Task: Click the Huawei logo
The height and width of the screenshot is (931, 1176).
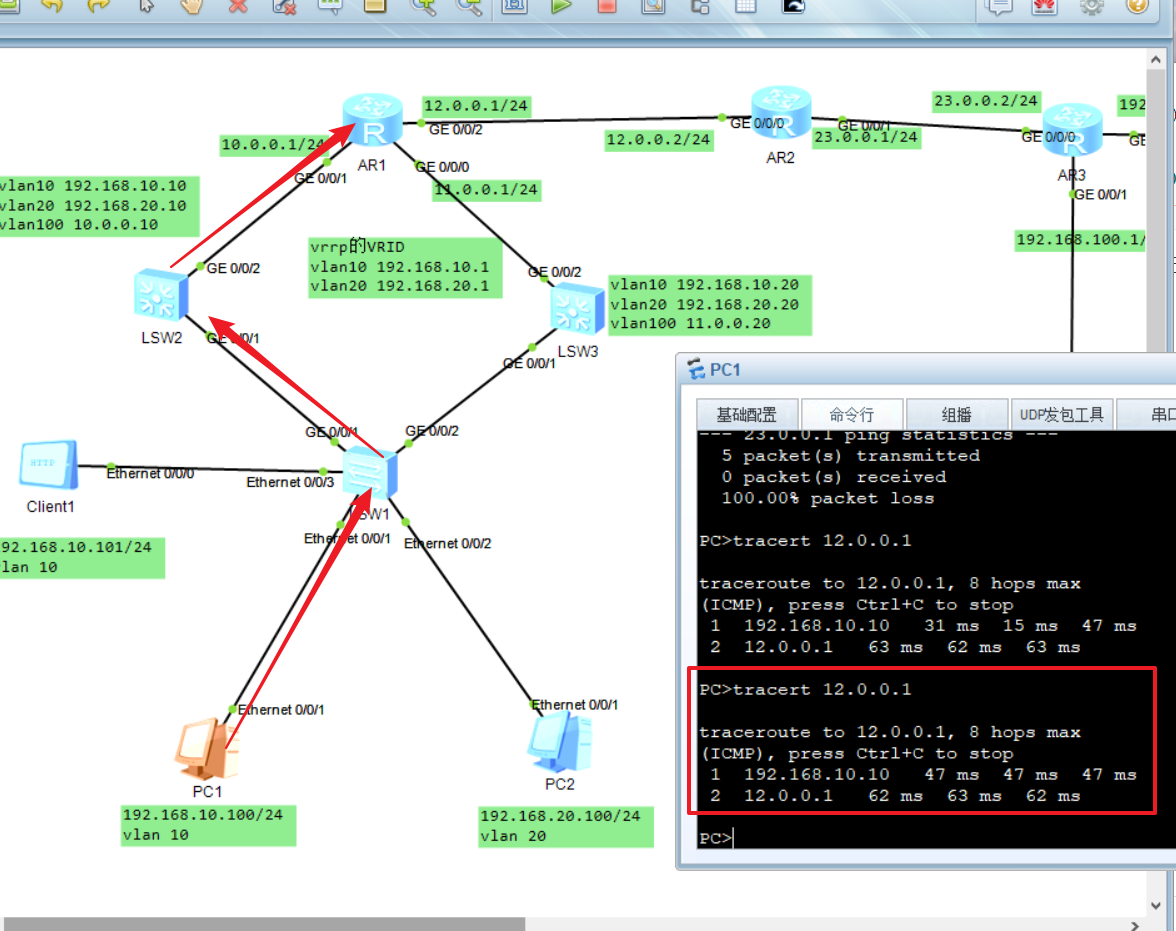Action: click(x=1043, y=8)
